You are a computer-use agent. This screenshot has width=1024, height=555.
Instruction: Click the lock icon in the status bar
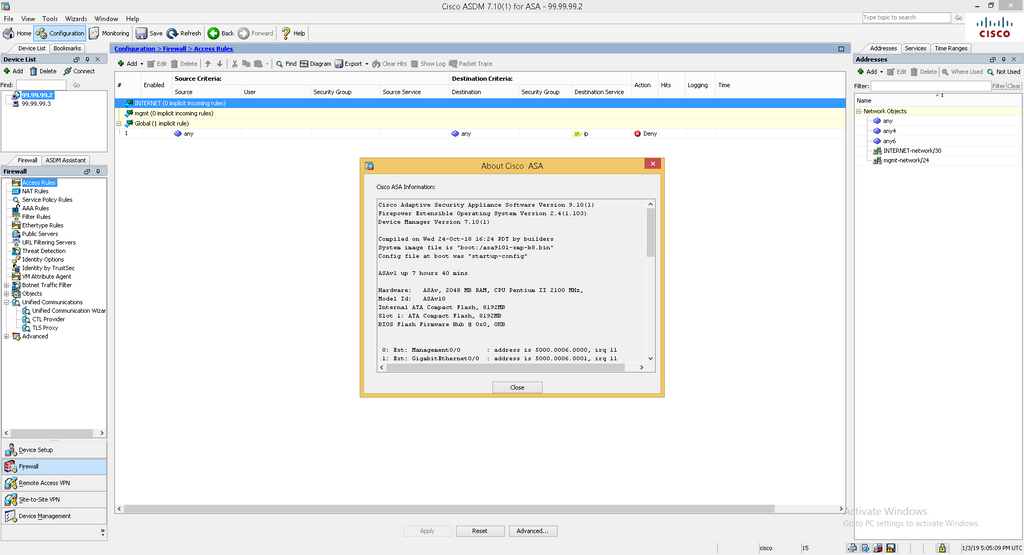pyautogui.click(x=942, y=548)
